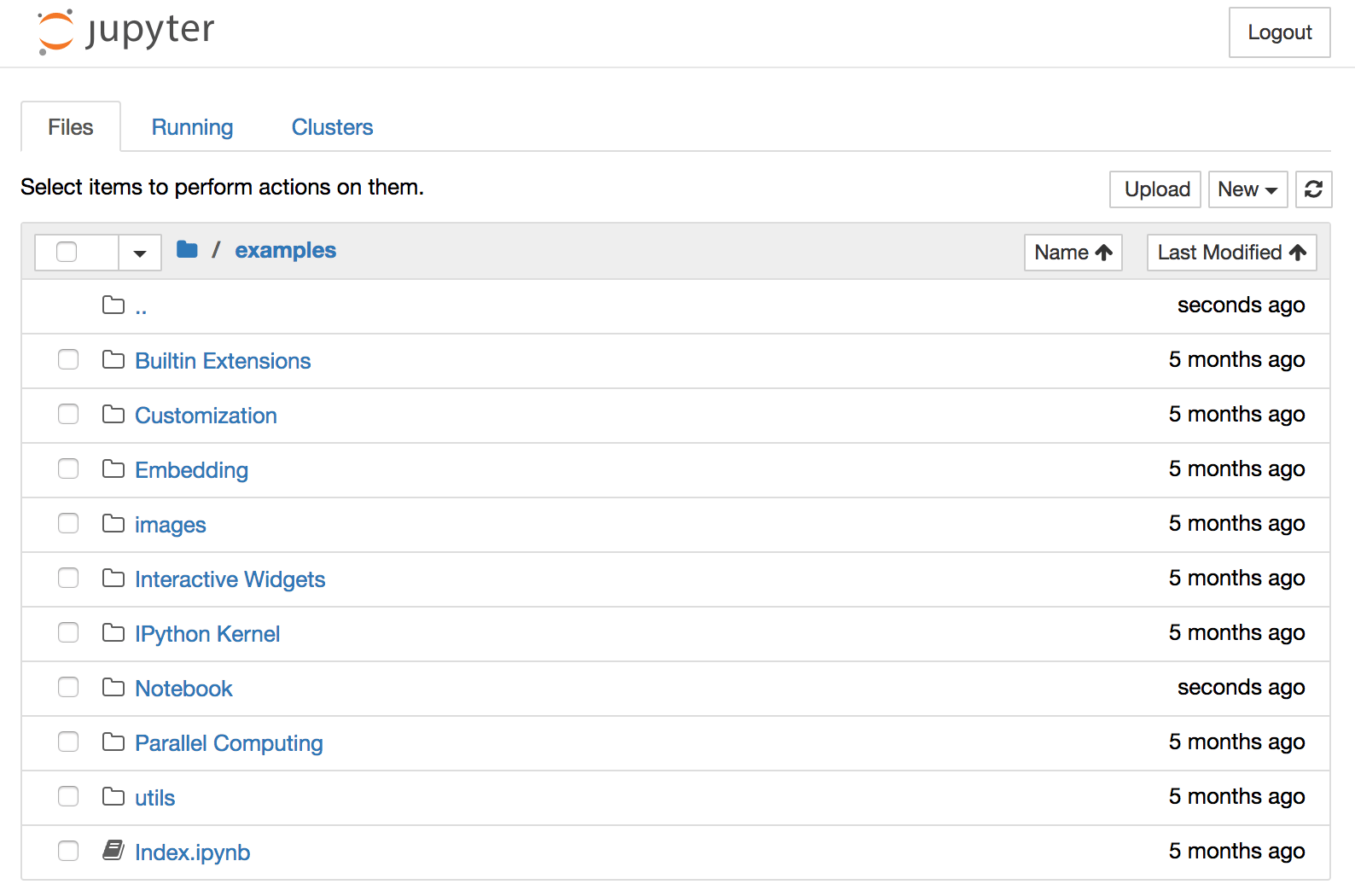Screen dimensions: 1355x896
Task: Click the refresh notebook list icon
Action: (x=1313, y=189)
